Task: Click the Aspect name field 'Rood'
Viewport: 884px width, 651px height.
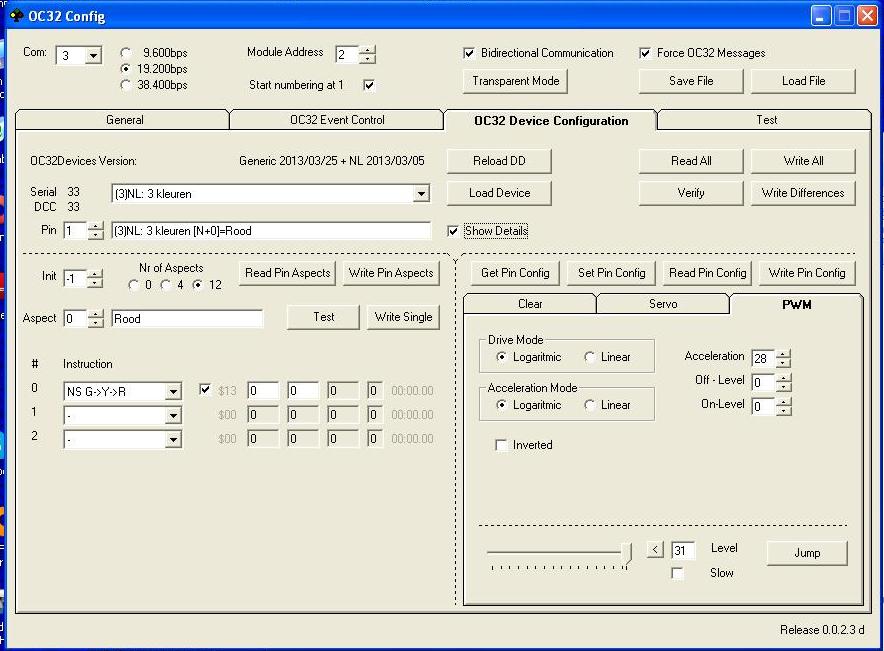Action: (187, 319)
